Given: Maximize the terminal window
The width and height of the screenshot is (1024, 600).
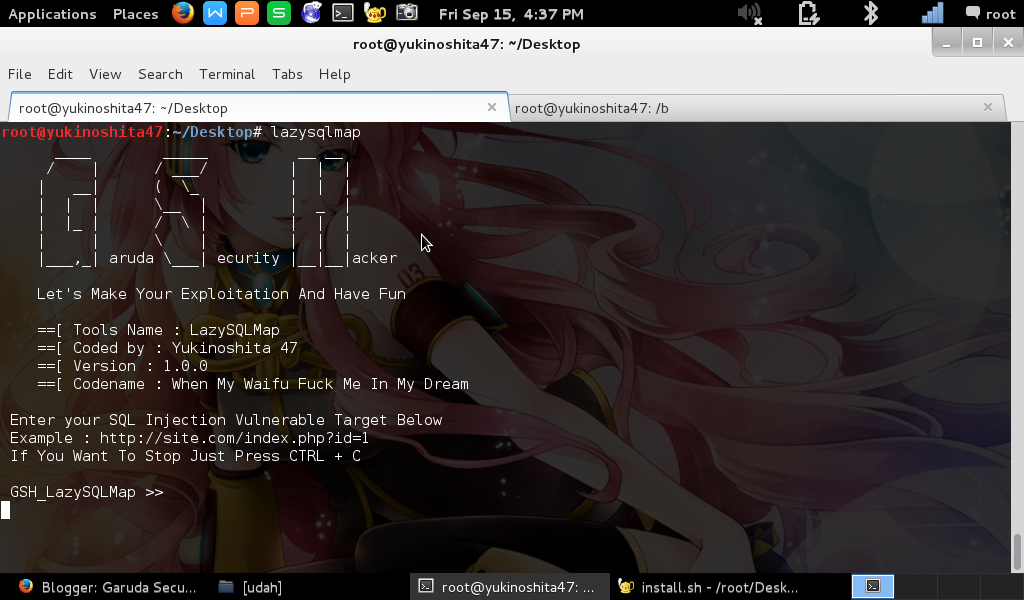Looking at the screenshot, I should click(978, 43).
